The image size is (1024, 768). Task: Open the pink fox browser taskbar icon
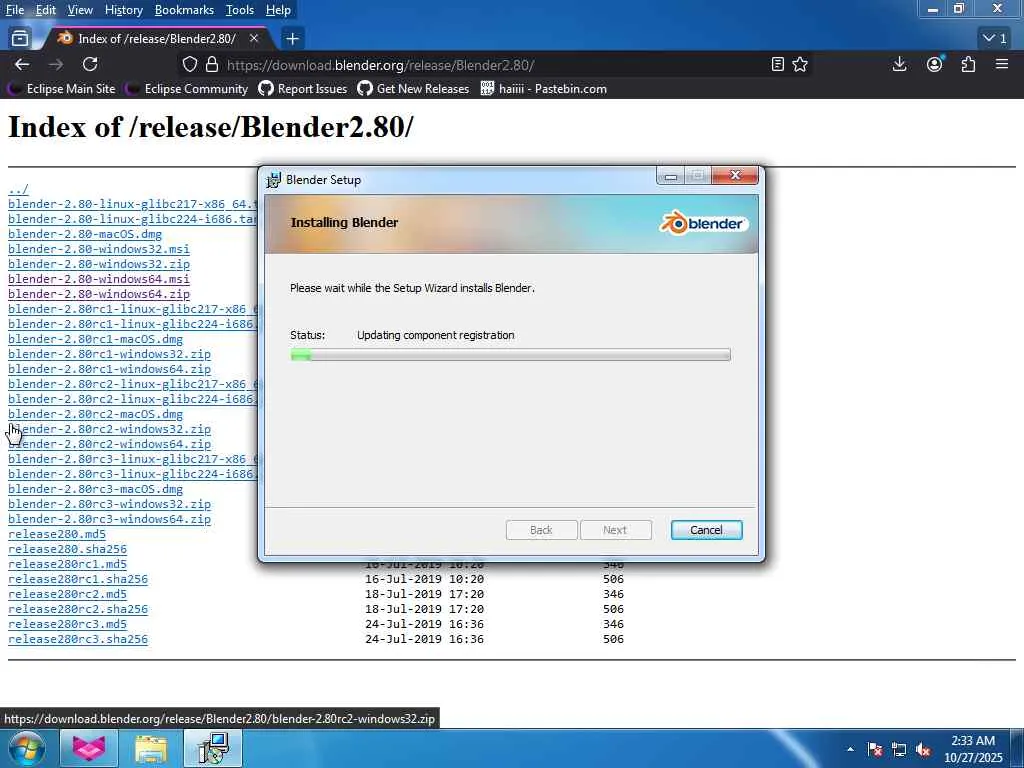[89, 748]
